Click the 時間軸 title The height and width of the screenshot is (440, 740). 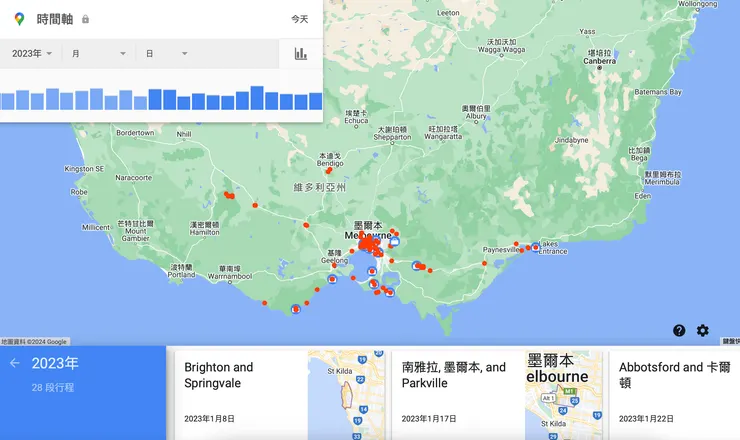55,19
